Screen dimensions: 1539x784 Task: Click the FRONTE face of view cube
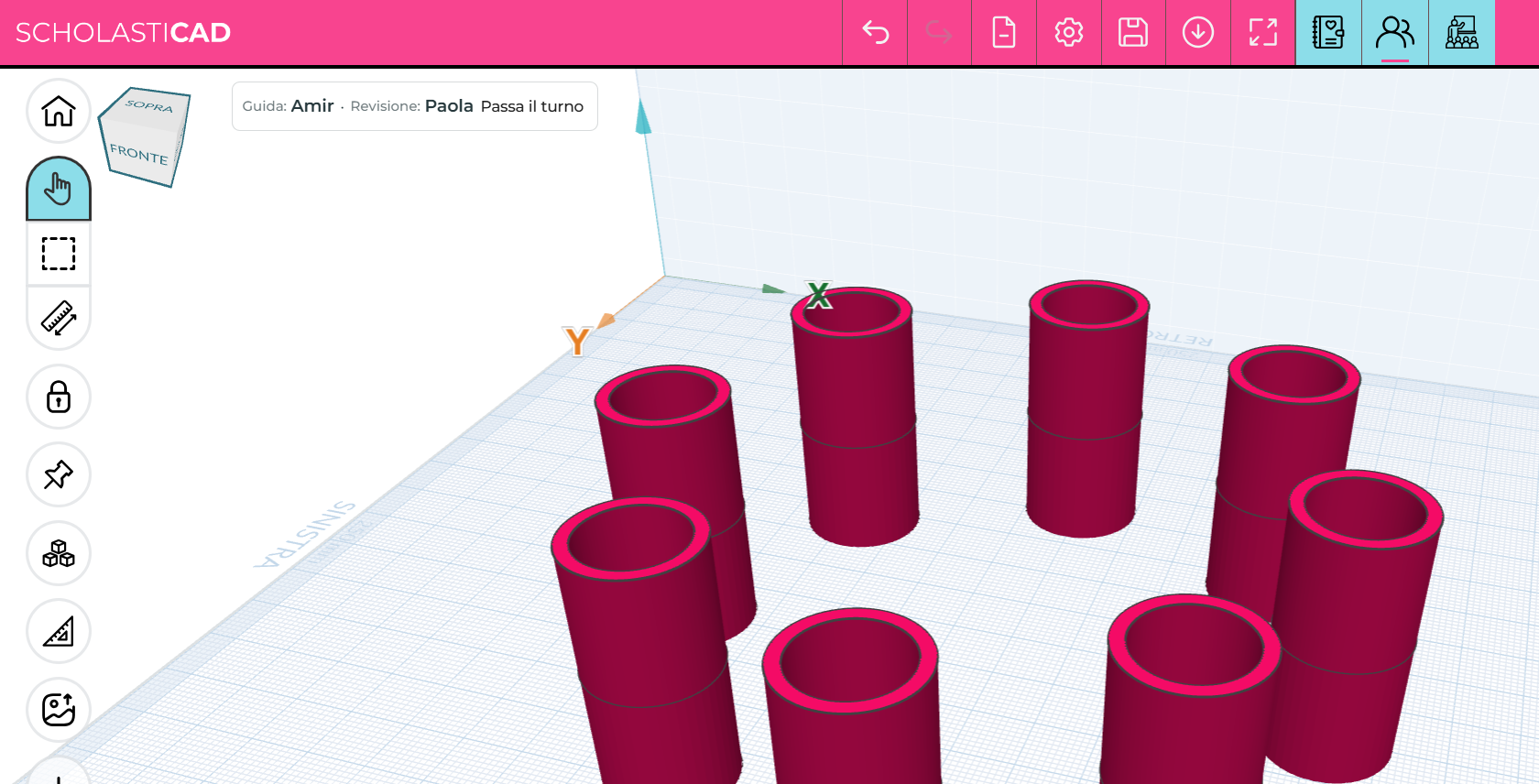[139, 153]
